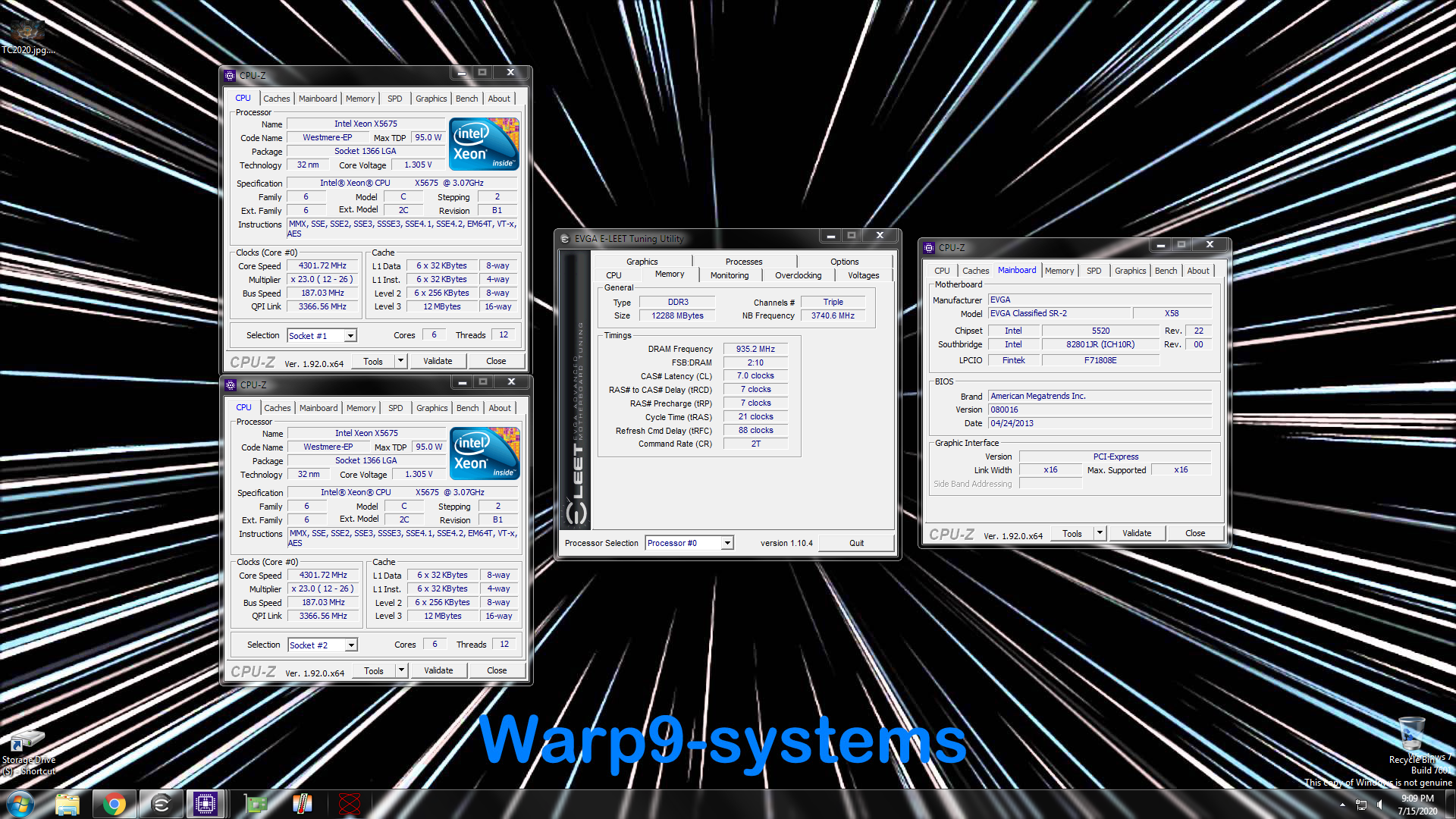Click CPU-Z title icon in bottom-left window
The image size is (1456, 819).
[x=231, y=384]
